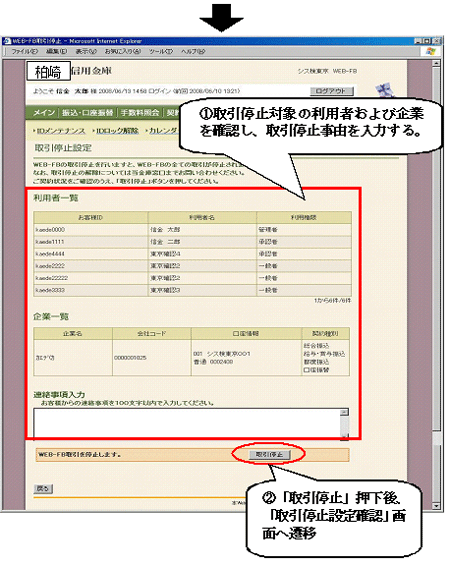This screenshot has height=565, width=450.
Task: Open the ツール(T) menu
Action: click(x=161, y=52)
